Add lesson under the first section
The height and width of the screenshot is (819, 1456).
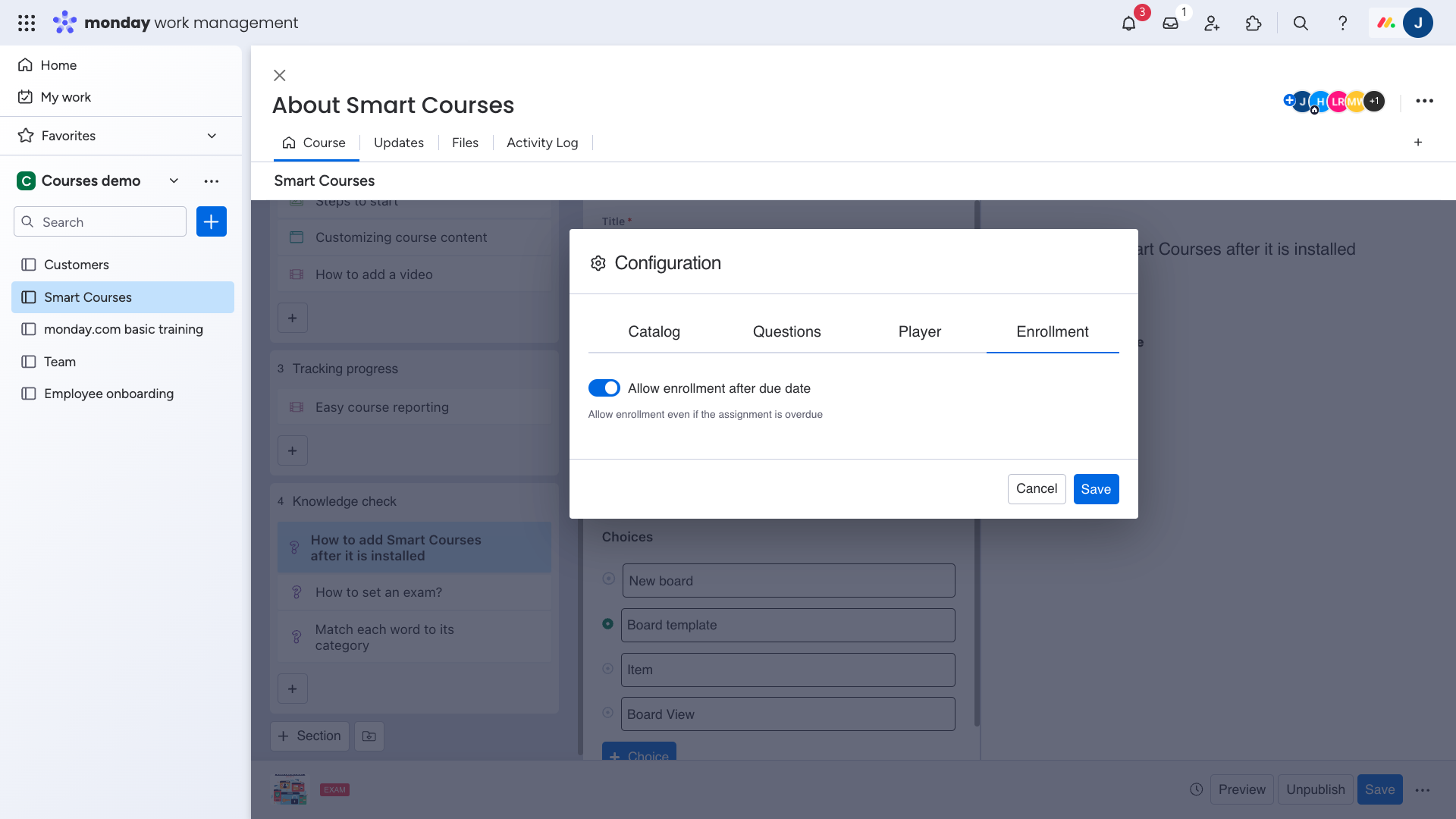coord(293,318)
